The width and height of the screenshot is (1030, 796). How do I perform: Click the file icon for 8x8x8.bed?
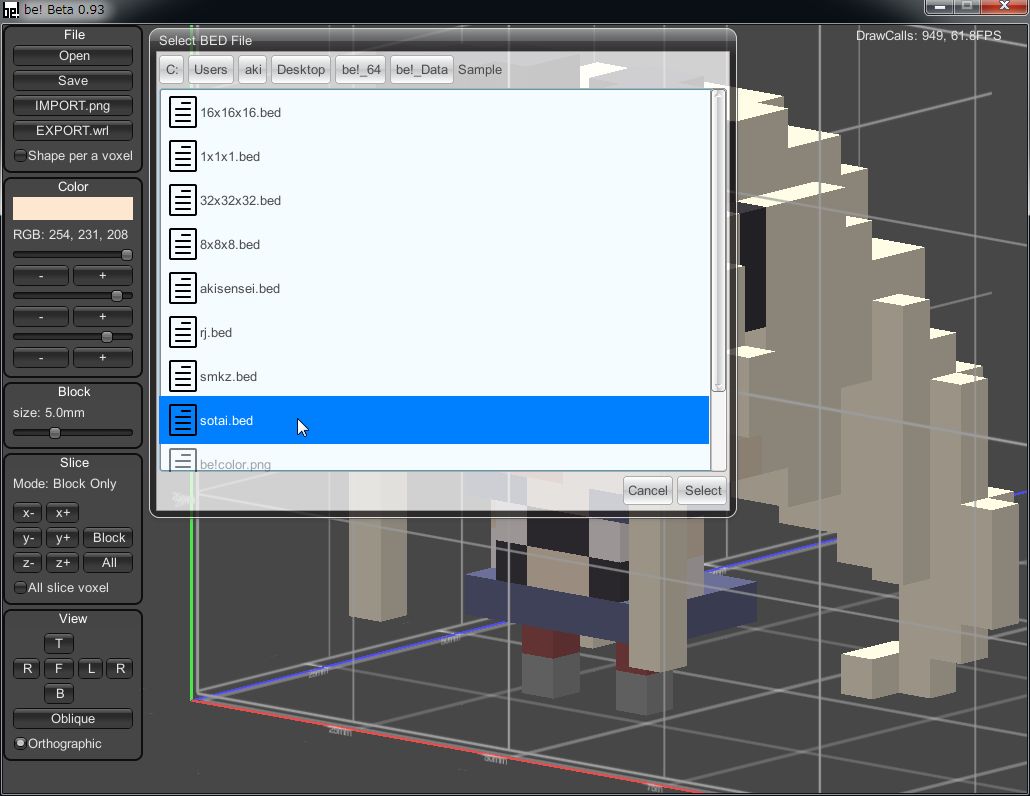click(x=182, y=244)
